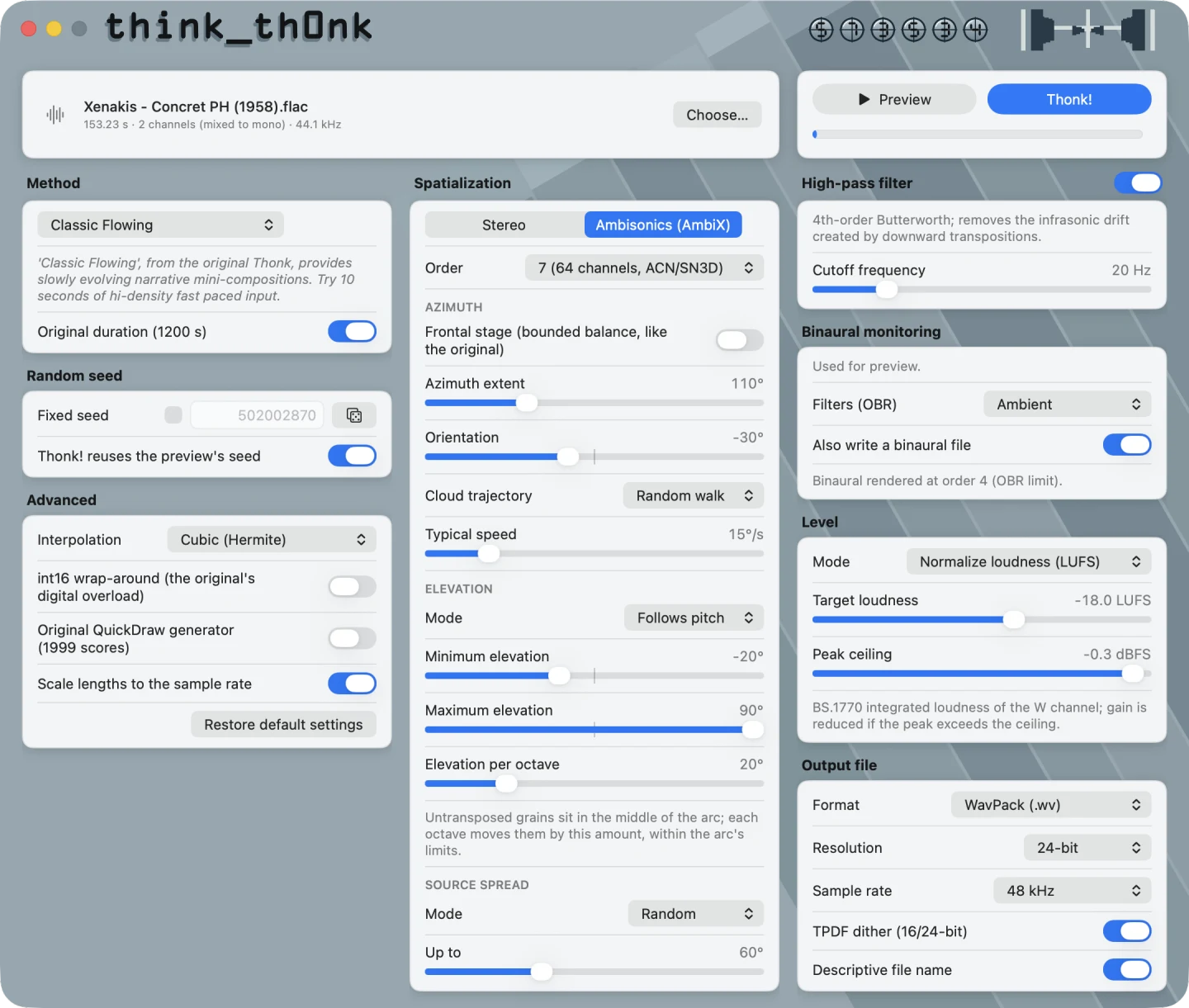Enable Original QuickDraw generator switch
This screenshot has height=1008, width=1189.
[x=352, y=638]
